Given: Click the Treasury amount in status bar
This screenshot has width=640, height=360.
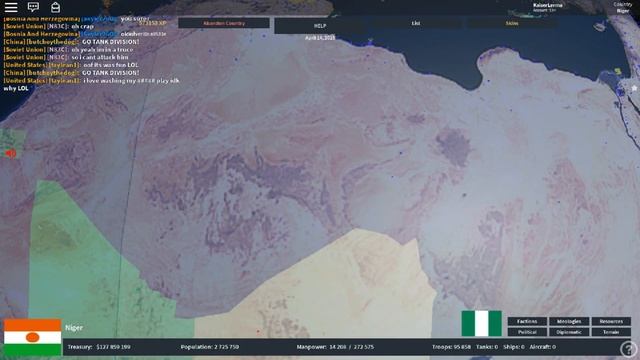Looking at the screenshot, I should point(99,347).
